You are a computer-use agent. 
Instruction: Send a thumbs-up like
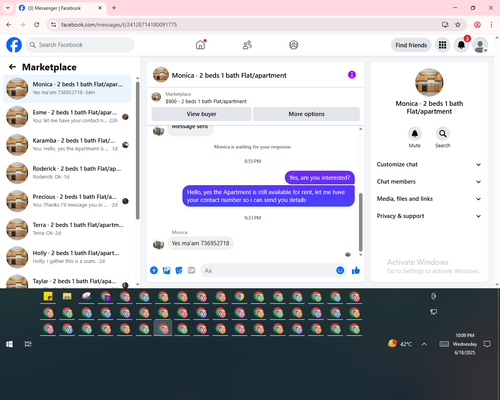click(x=356, y=270)
